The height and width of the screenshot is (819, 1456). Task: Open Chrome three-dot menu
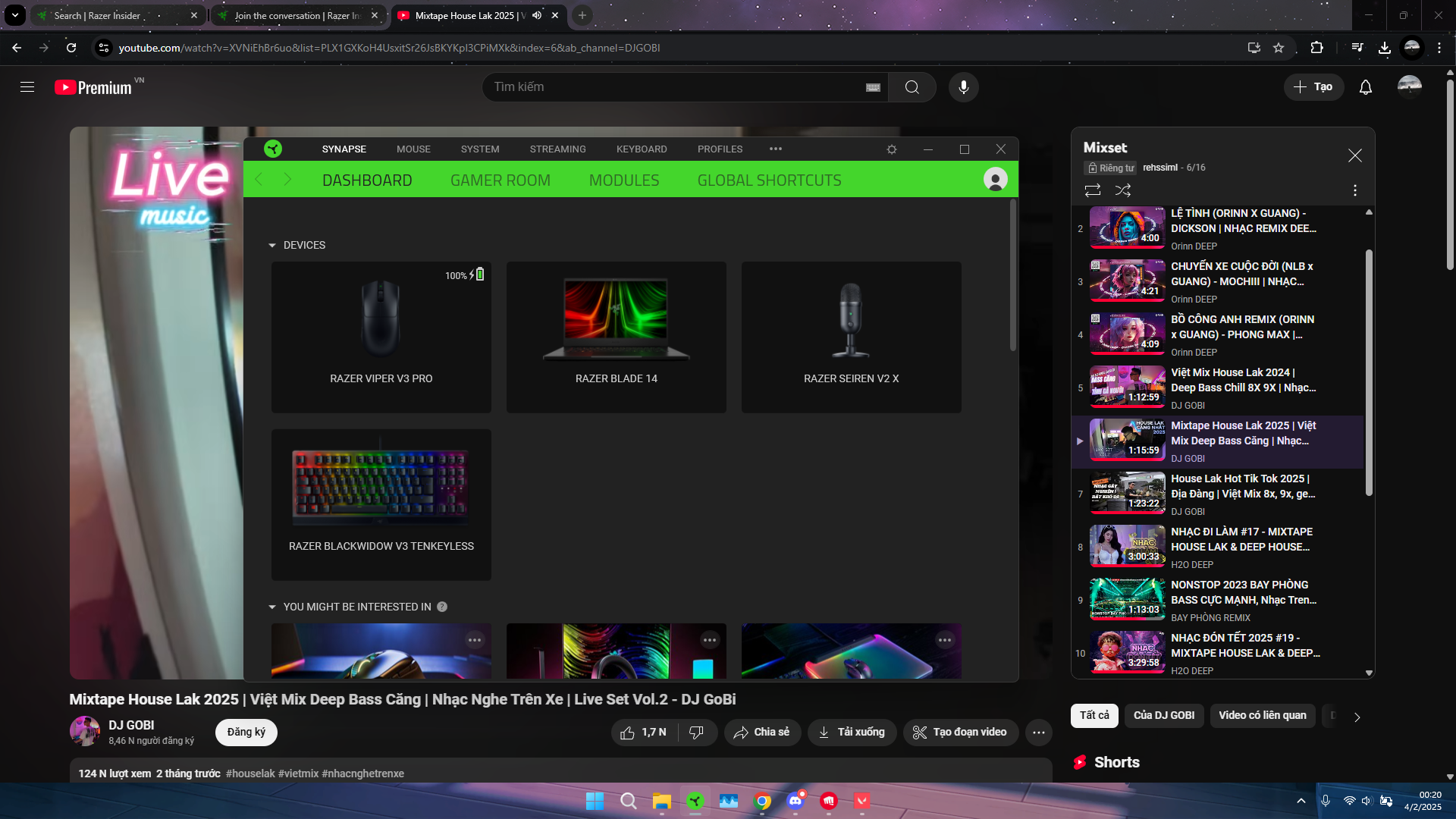point(1439,48)
